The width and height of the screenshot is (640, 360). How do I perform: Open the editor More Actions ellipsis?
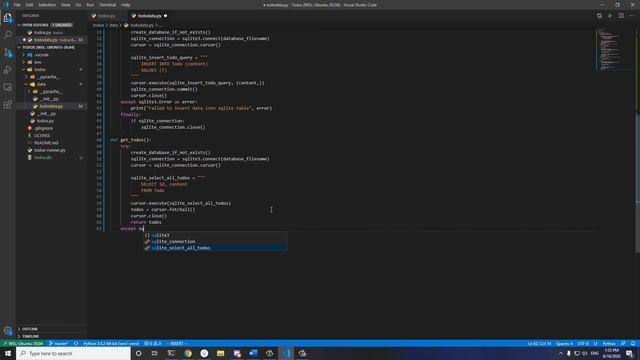[632, 16]
